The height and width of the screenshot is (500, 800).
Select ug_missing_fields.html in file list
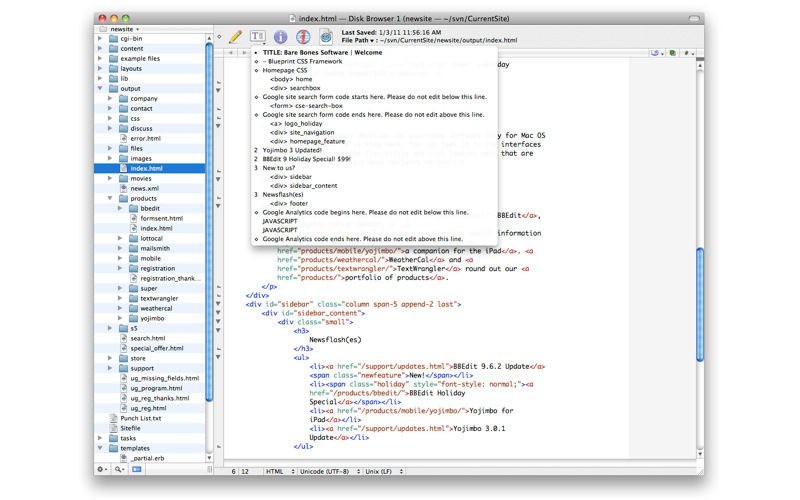149,378
